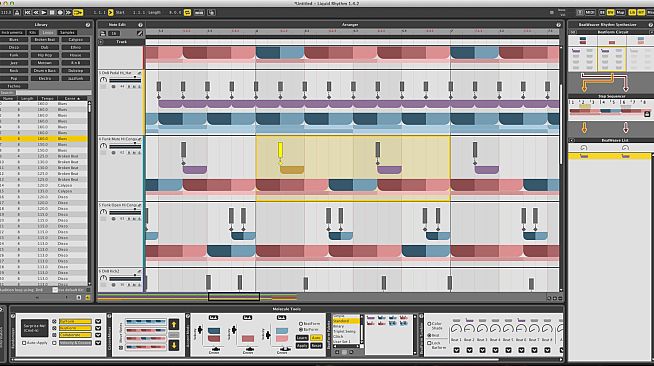Open Arranger panel help icon
Image resolution: width=654 pixels, height=366 pixels.
pos(558,25)
